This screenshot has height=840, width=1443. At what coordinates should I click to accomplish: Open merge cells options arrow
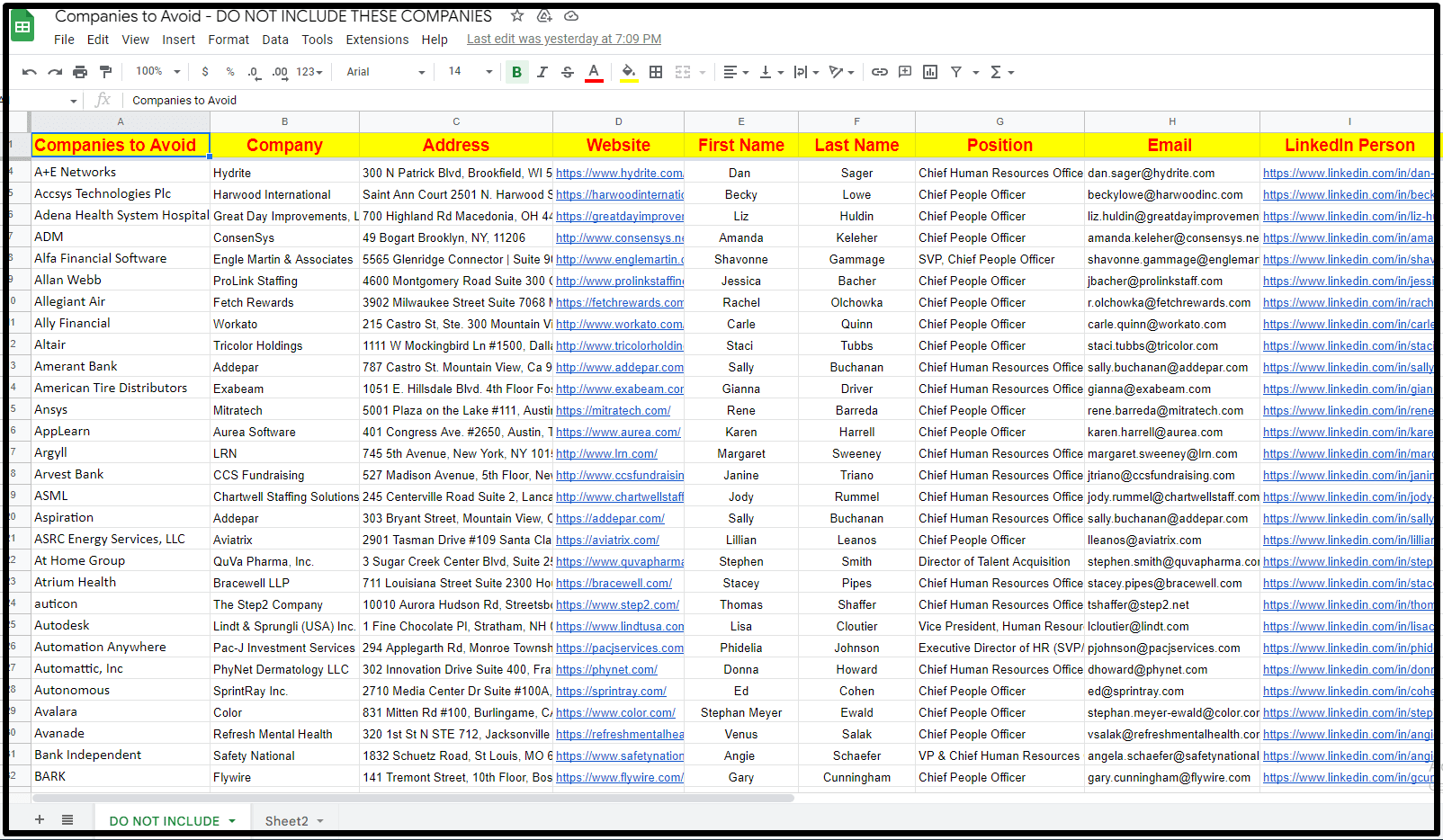coord(703,72)
